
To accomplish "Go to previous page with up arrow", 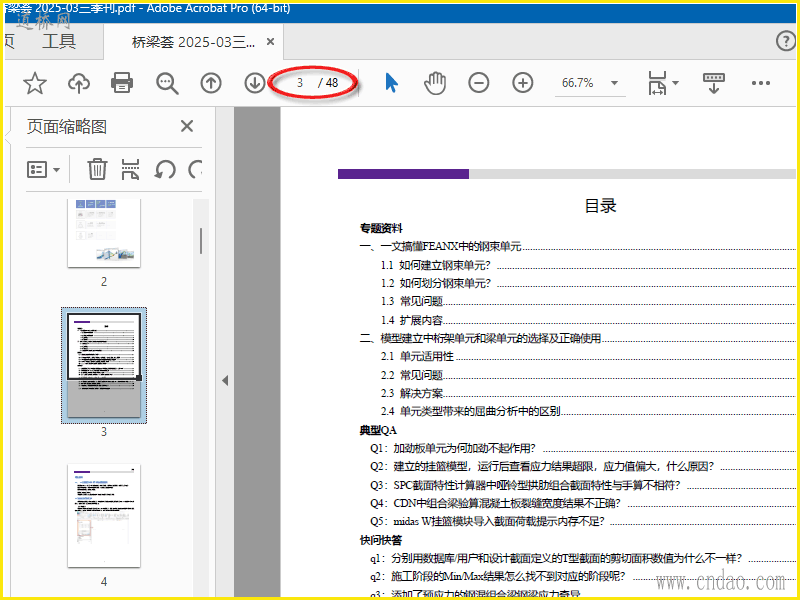I will click(211, 83).
